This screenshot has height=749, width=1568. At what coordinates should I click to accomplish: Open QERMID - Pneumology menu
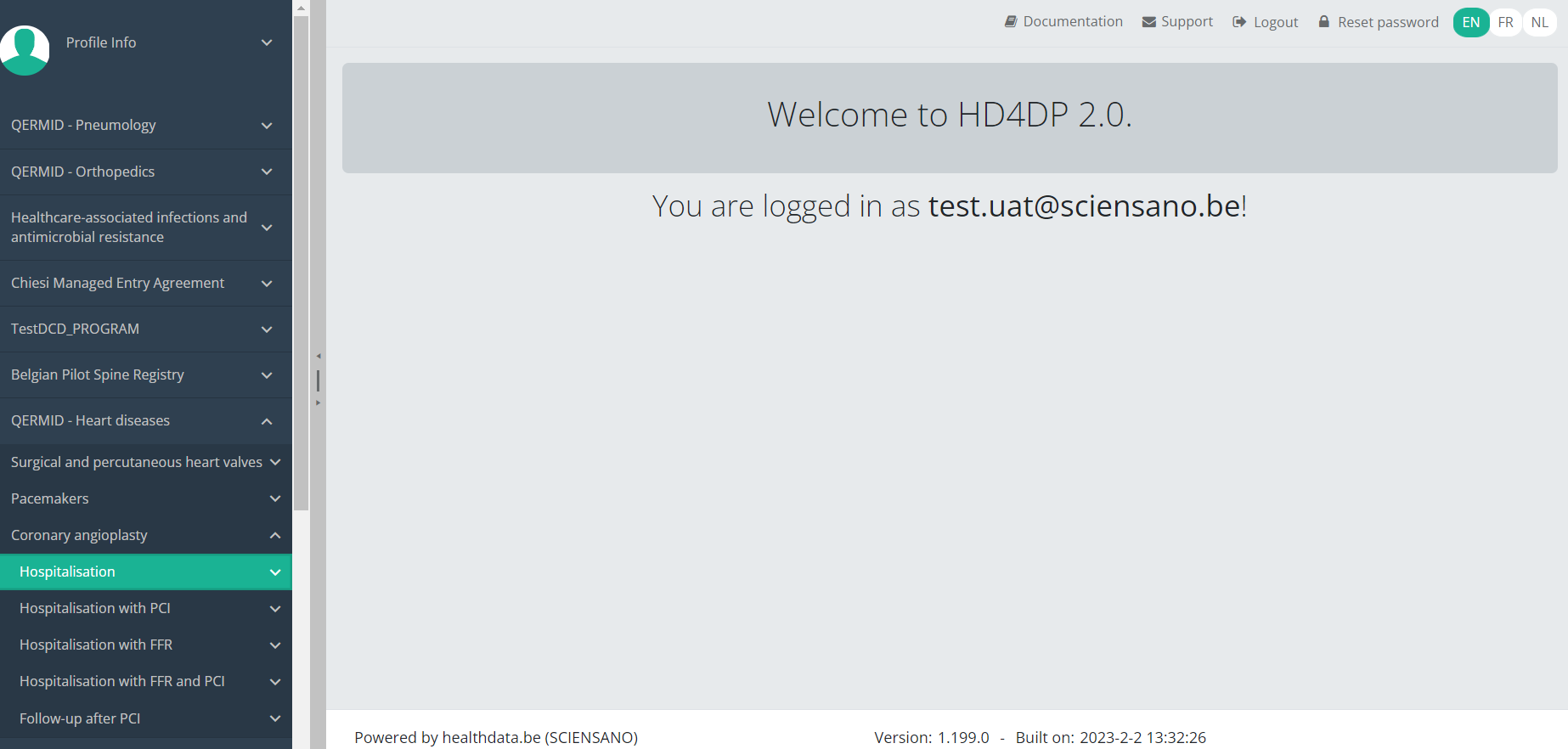(83, 125)
